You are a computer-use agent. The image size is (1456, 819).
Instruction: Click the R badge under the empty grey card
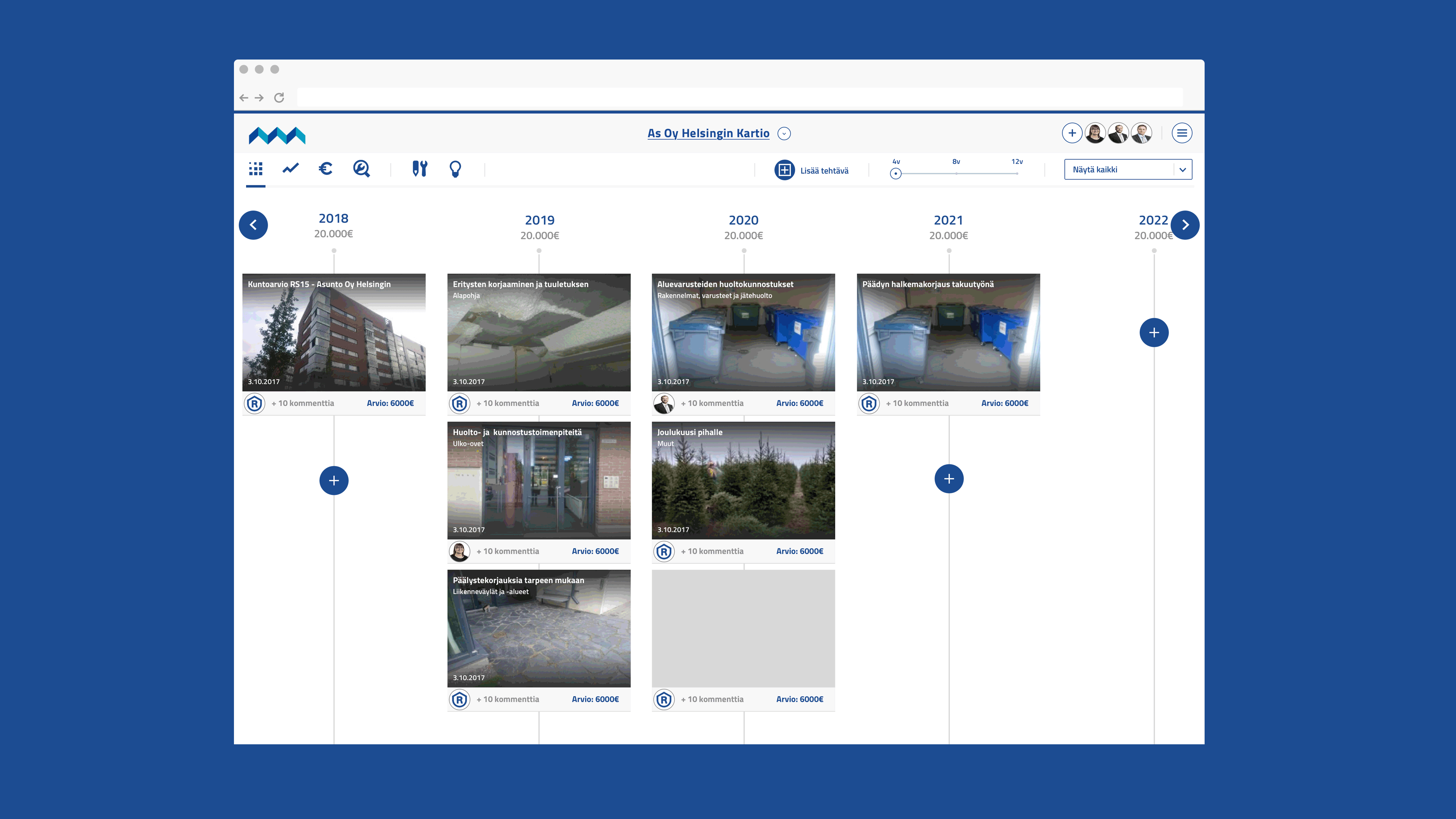[x=664, y=700]
